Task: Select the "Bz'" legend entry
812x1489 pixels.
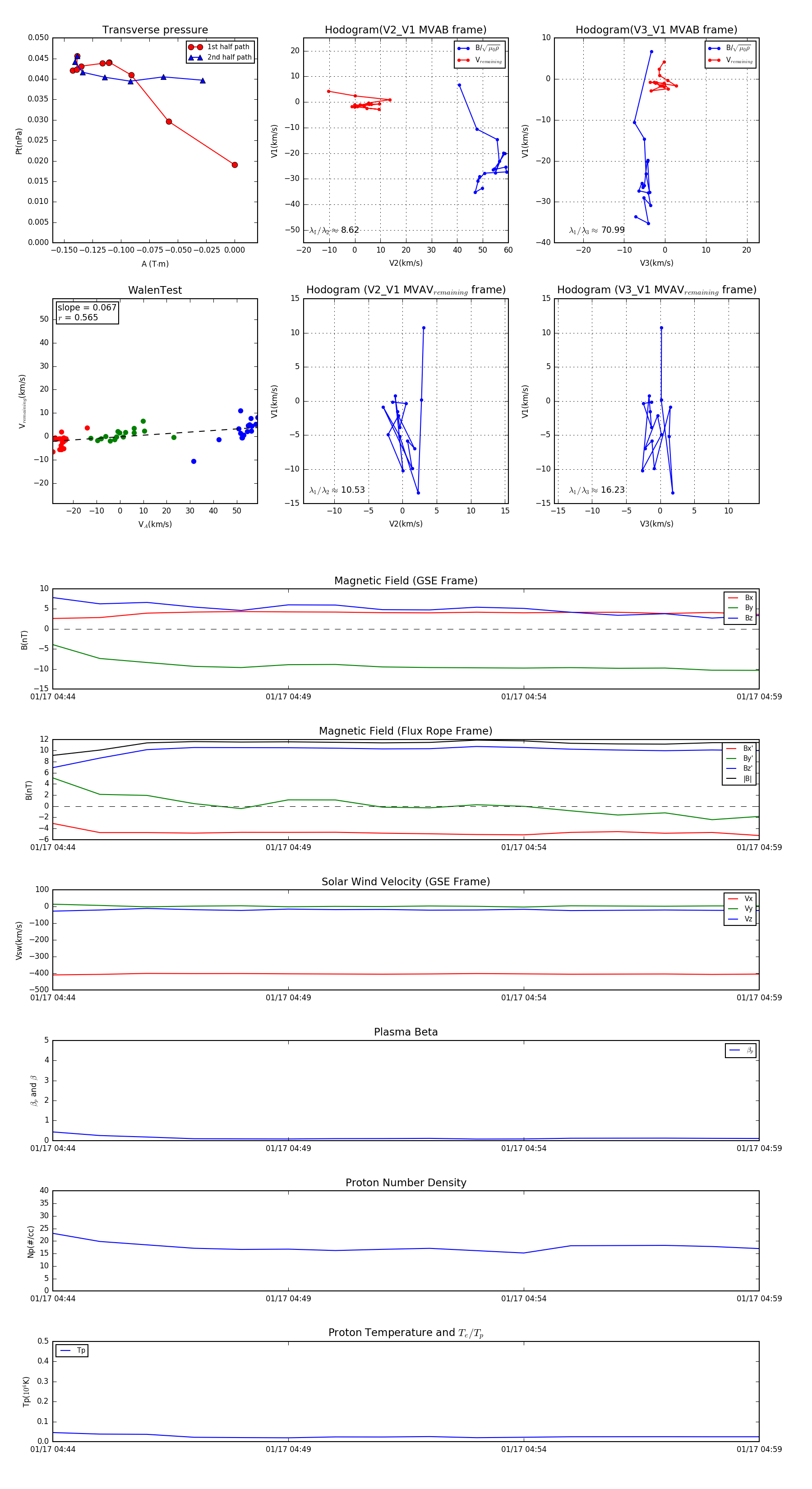Action: click(740, 768)
